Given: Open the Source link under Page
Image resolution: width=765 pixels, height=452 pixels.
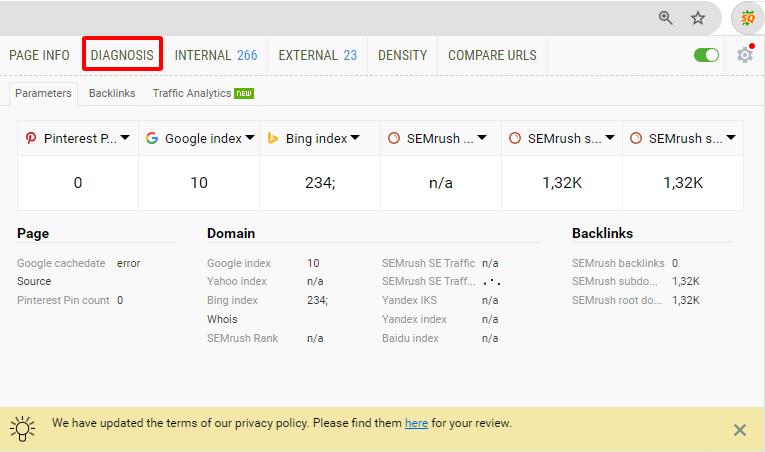Looking at the screenshot, I should click(x=34, y=281).
